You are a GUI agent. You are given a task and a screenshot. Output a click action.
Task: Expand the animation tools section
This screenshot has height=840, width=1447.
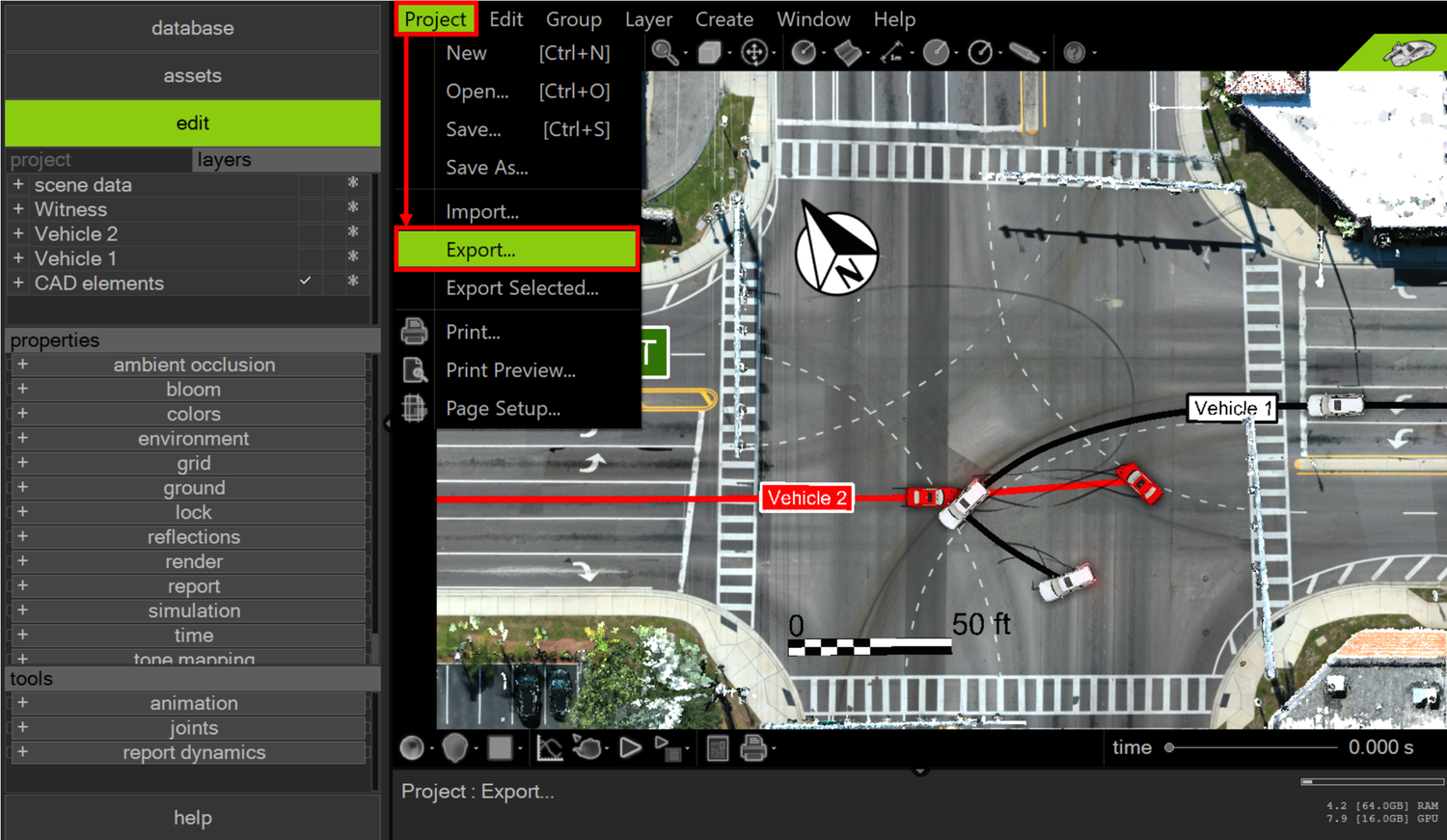click(x=22, y=703)
